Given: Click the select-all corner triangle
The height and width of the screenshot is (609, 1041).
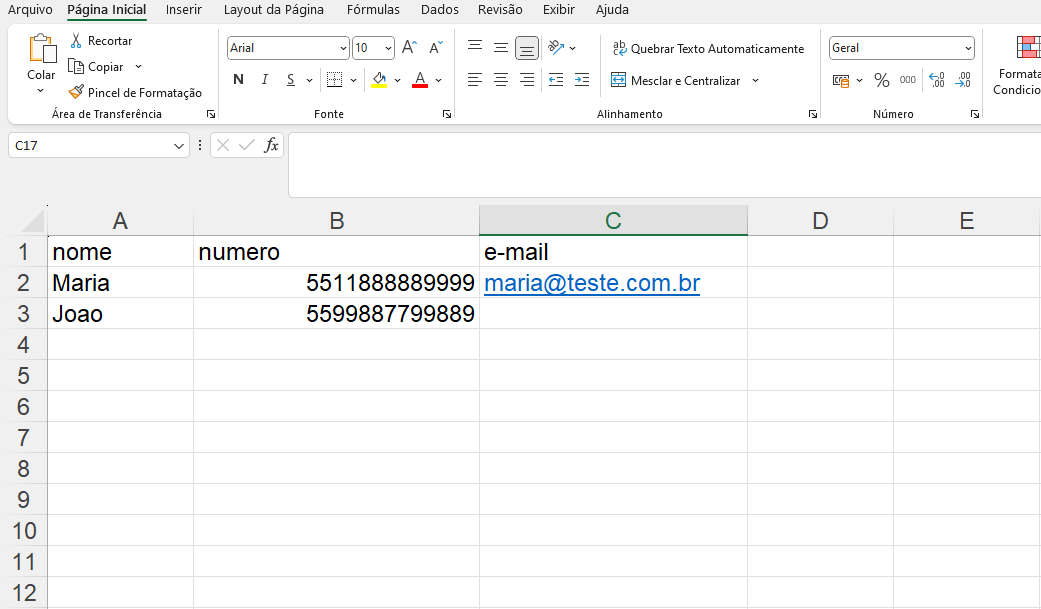Looking at the screenshot, I should 33,221.
